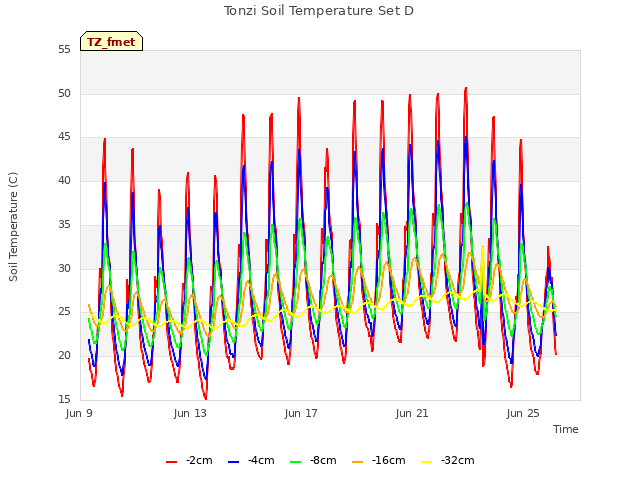This screenshot has height=480, width=640.
Task: Toggle the -16cm series in the legend
Action: (379, 461)
